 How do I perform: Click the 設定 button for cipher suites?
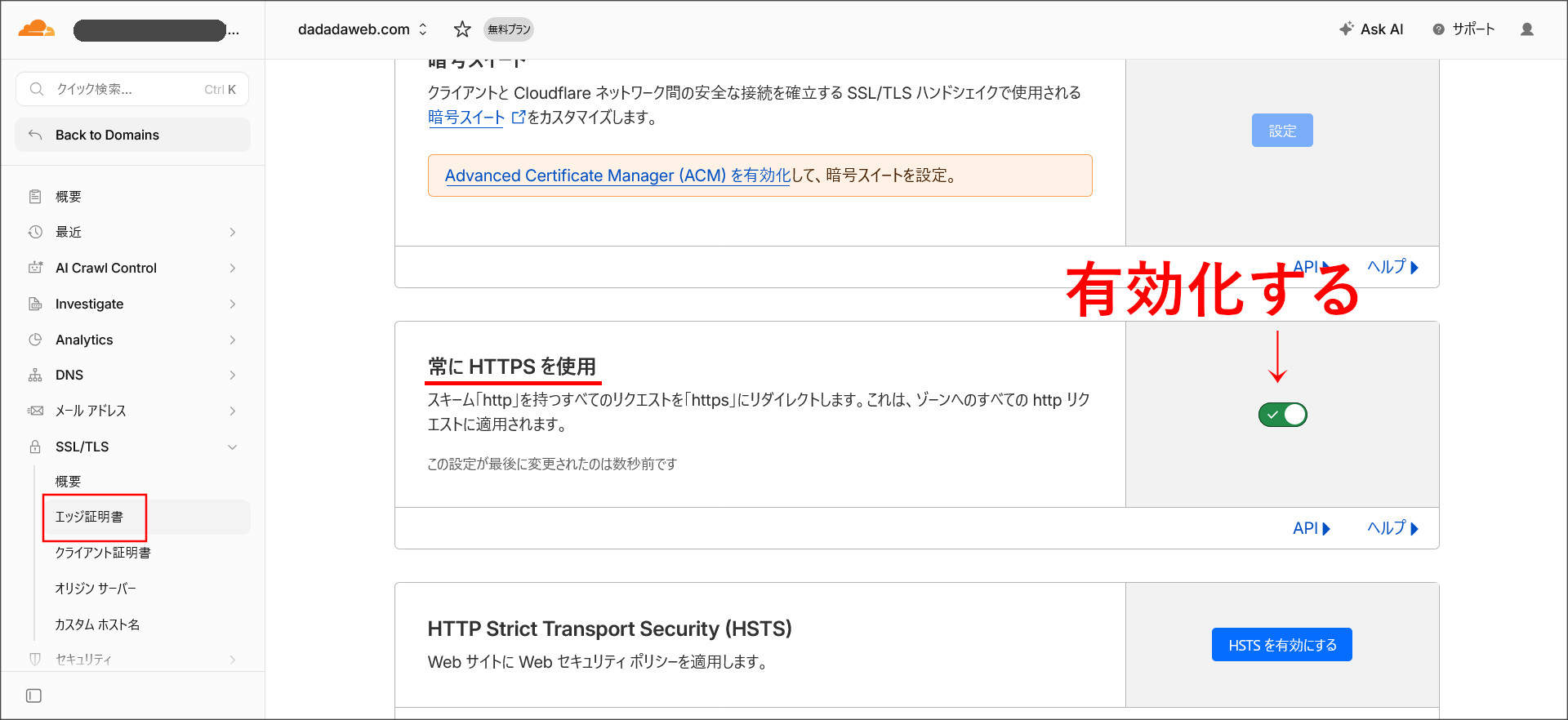1282,131
